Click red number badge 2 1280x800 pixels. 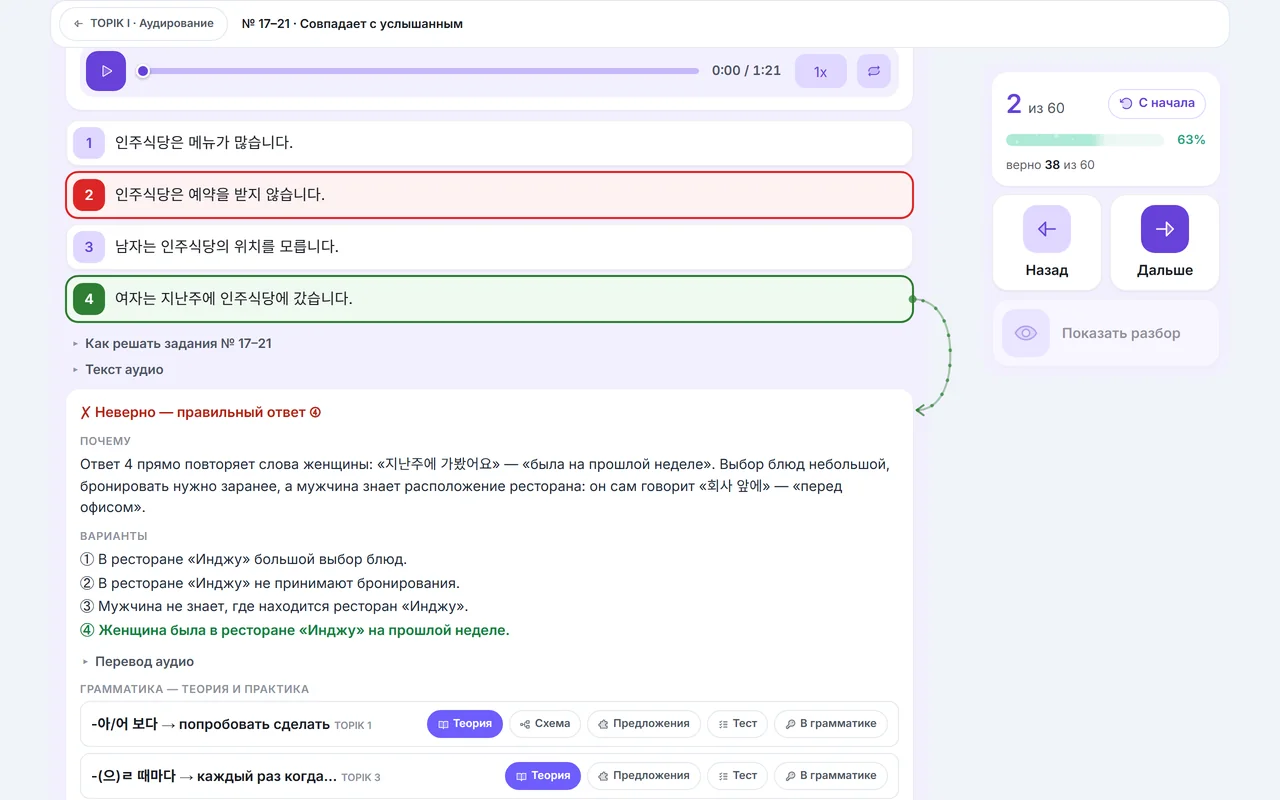(x=89, y=195)
